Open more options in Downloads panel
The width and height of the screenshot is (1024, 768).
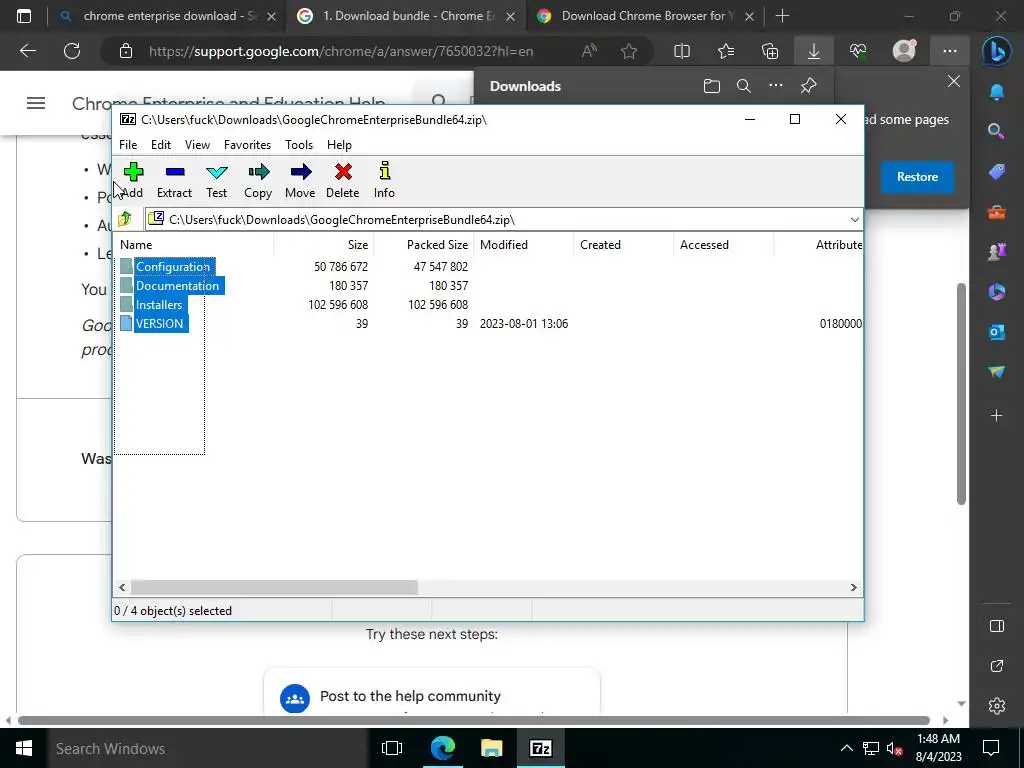click(x=776, y=86)
